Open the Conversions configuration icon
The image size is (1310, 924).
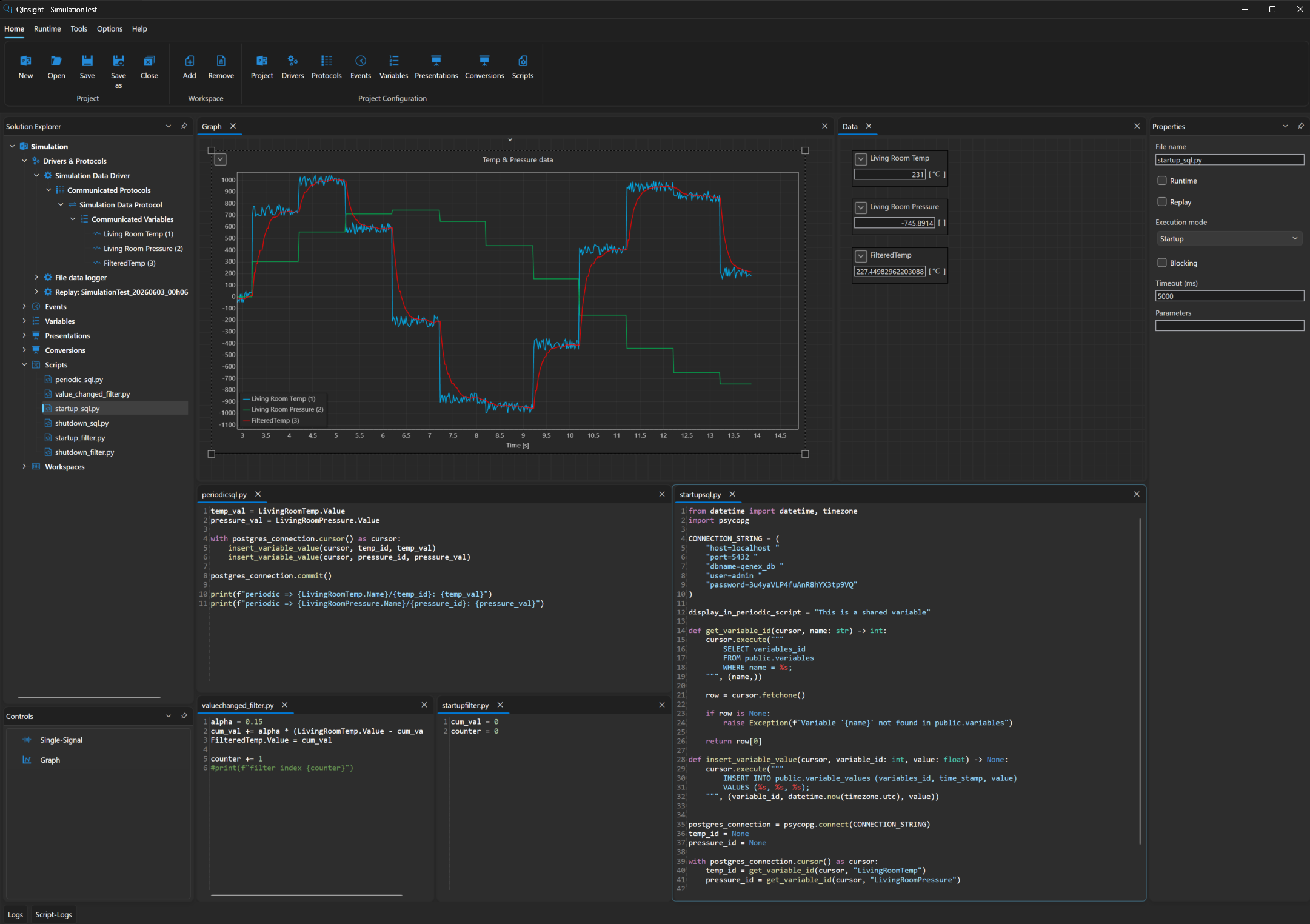click(484, 61)
